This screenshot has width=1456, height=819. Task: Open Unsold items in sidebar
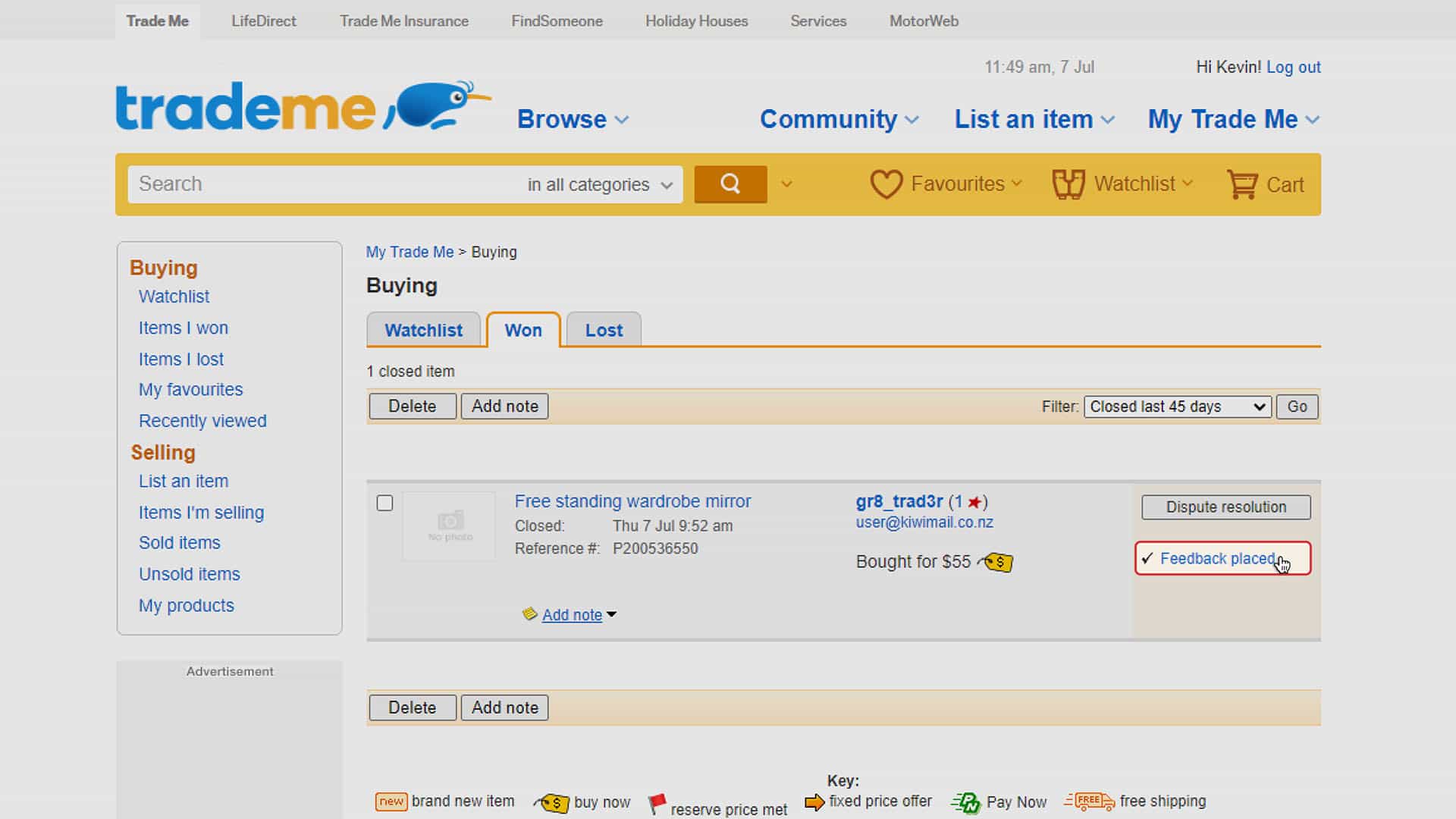(x=189, y=574)
